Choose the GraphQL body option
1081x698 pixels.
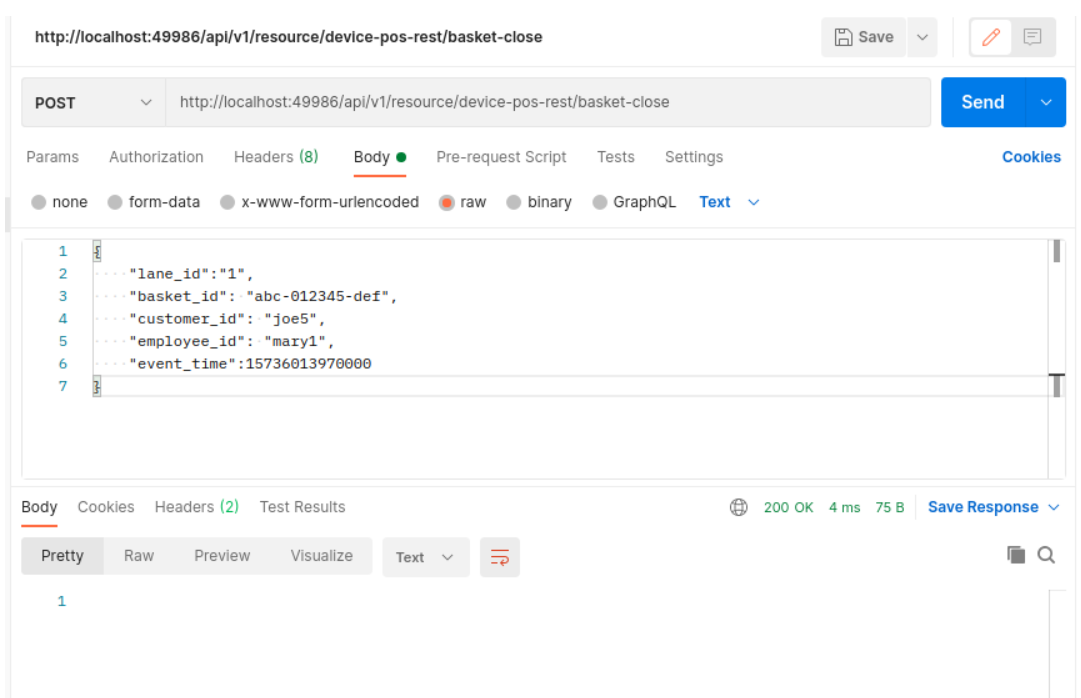click(634, 202)
